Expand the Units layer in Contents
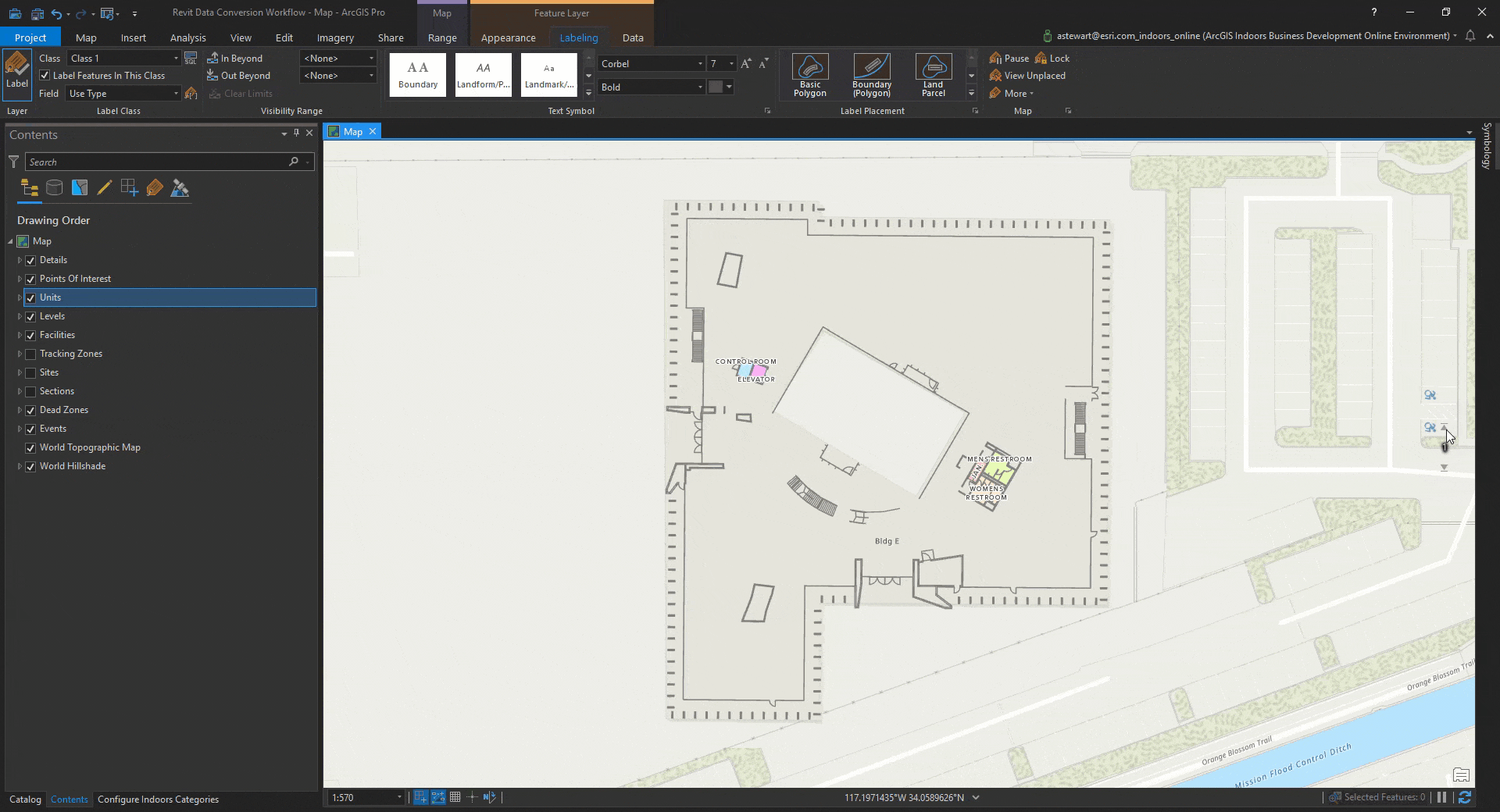Screen dimensions: 1500x812 [19, 297]
